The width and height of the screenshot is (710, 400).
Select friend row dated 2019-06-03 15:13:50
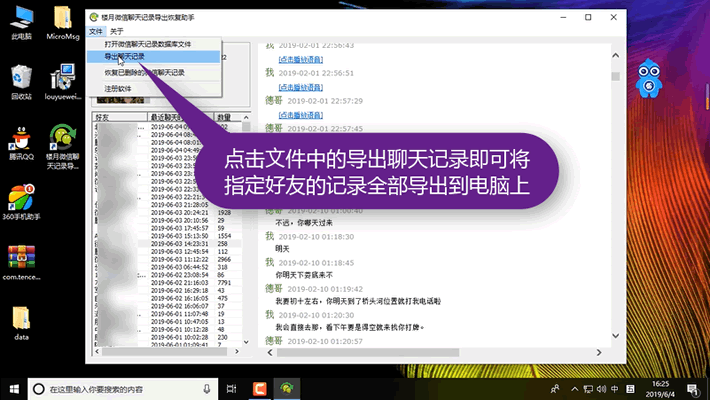168,236
